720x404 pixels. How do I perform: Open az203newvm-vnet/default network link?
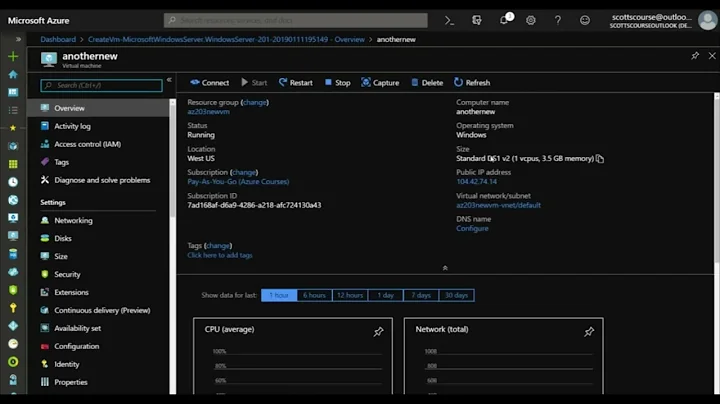pyautogui.click(x=498, y=205)
